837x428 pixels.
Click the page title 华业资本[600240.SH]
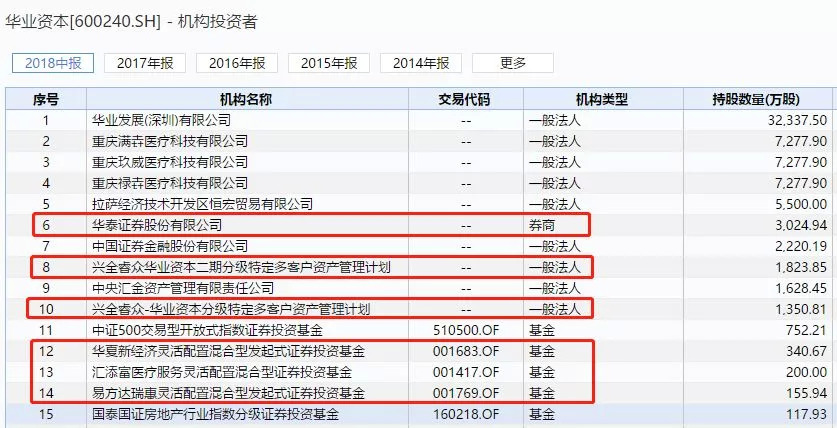pyautogui.click(x=83, y=22)
